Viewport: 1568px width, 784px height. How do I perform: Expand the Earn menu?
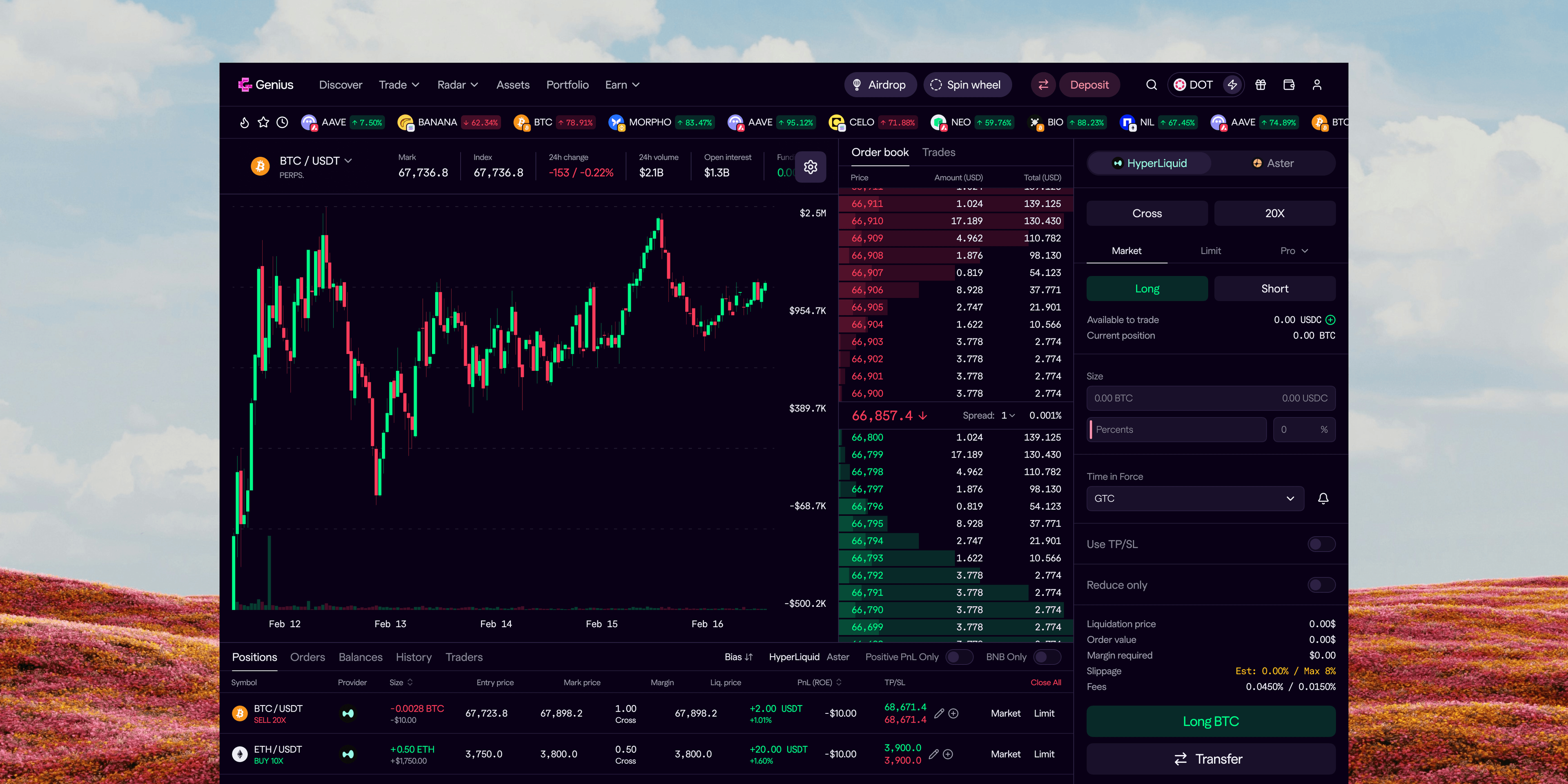coord(622,85)
